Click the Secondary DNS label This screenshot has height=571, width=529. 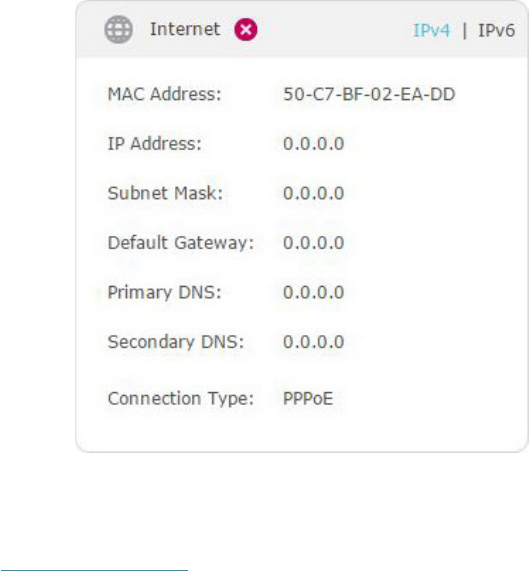[x=175, y=342]
